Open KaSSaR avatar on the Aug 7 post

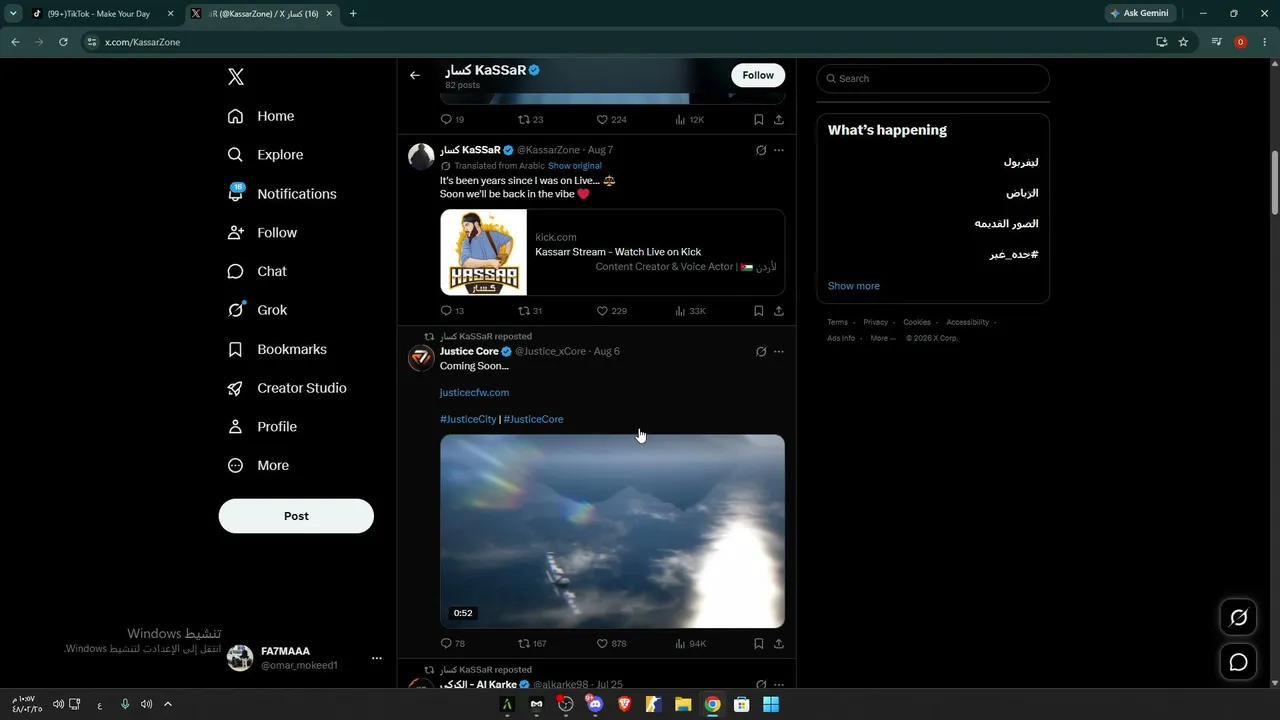pos(421,156)
